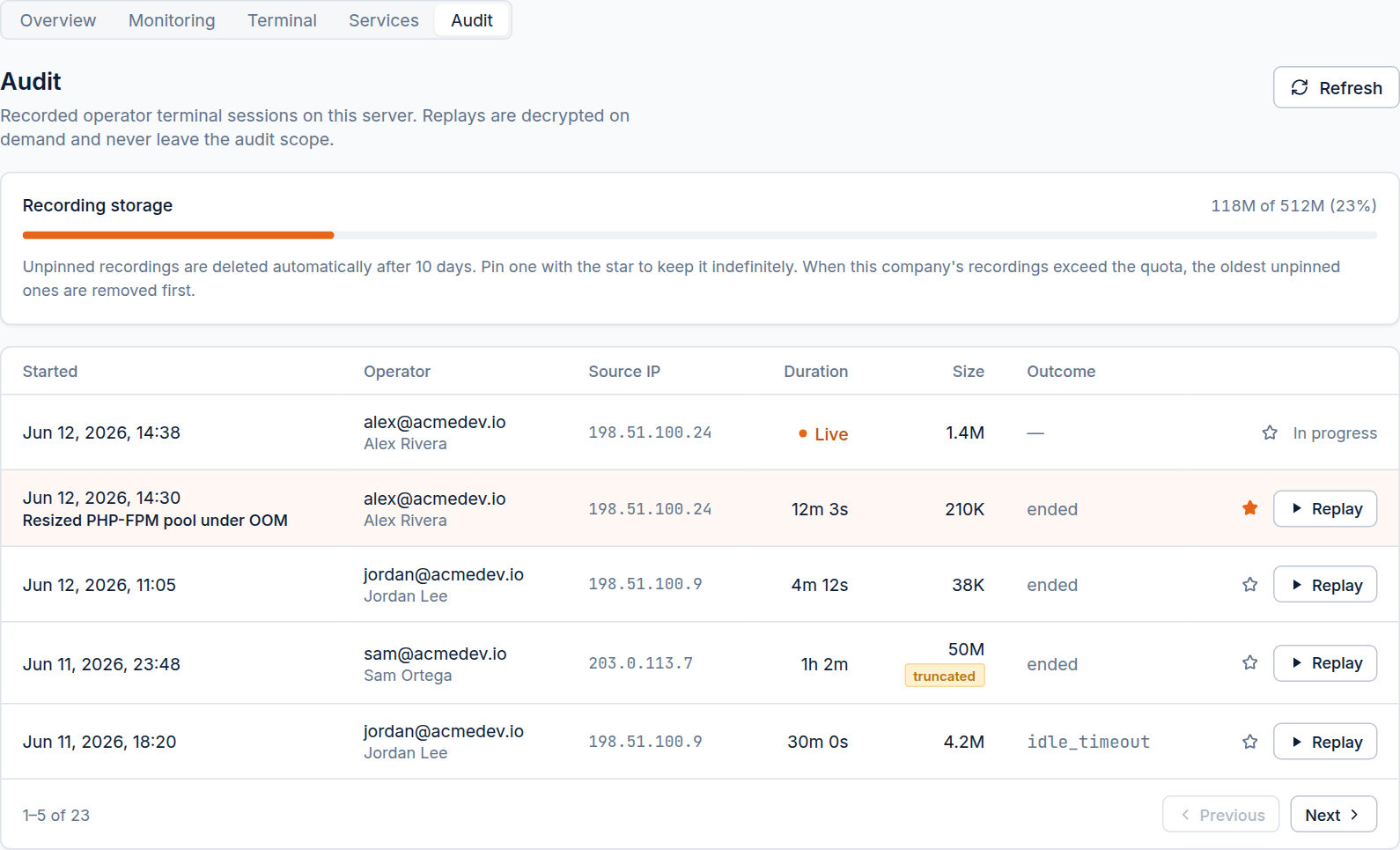Replay the 14:30 PHP-FPM session
This screenshot has width=1400, height=850.
click(x=1325, y=508)
